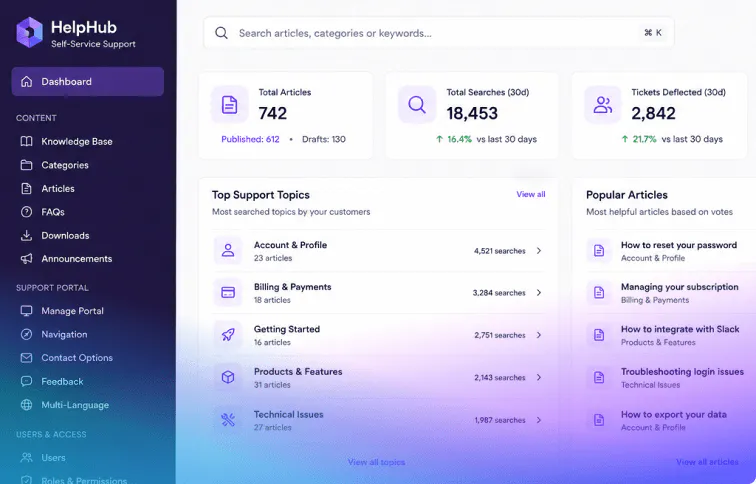This screenshot has height=484, width=756.
Task: Expand Account & Profile row chevron
Action: (539, 251)
